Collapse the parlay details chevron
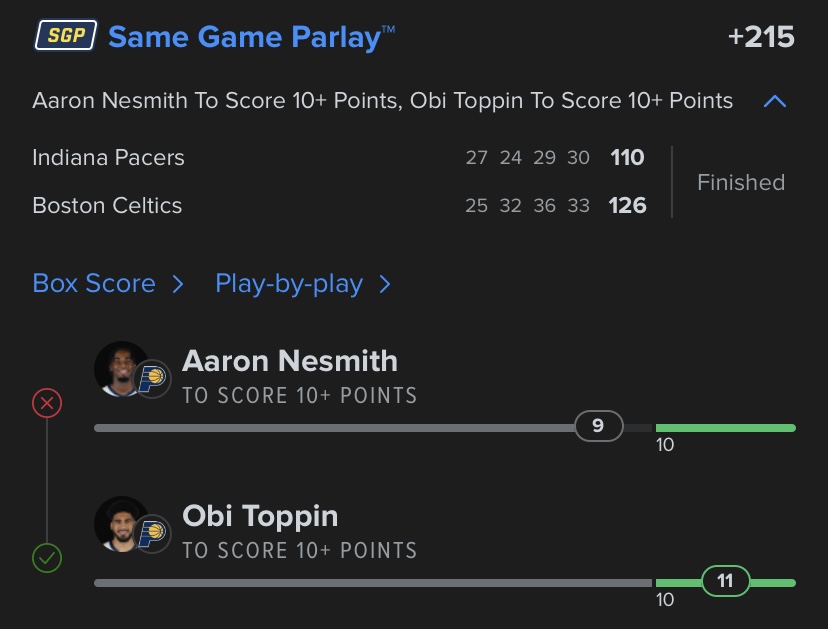 775,101
